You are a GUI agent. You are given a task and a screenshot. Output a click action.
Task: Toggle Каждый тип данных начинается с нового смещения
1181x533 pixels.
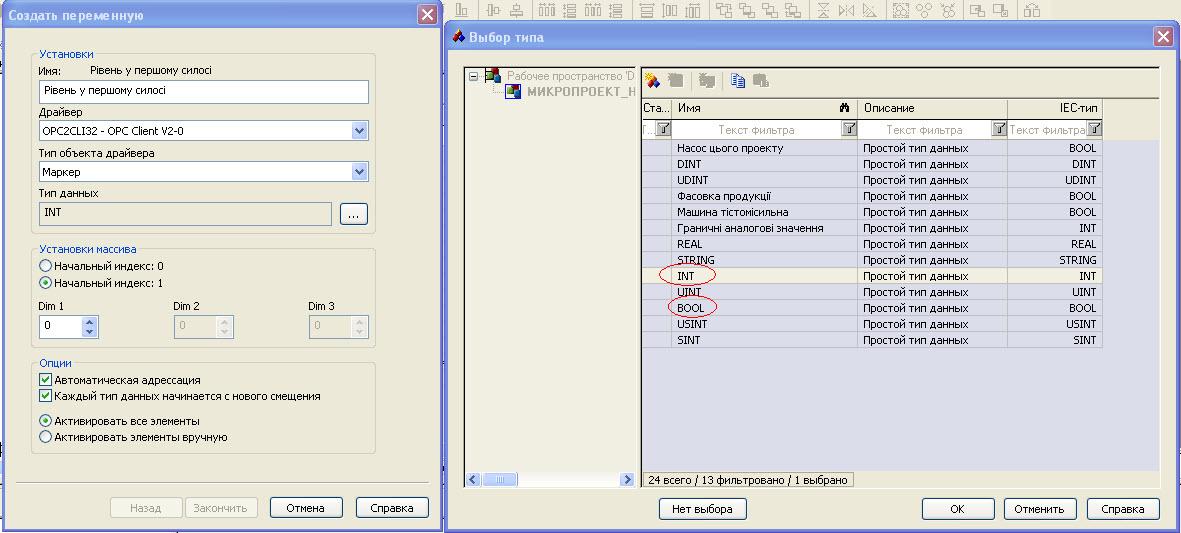click(45, 396)
